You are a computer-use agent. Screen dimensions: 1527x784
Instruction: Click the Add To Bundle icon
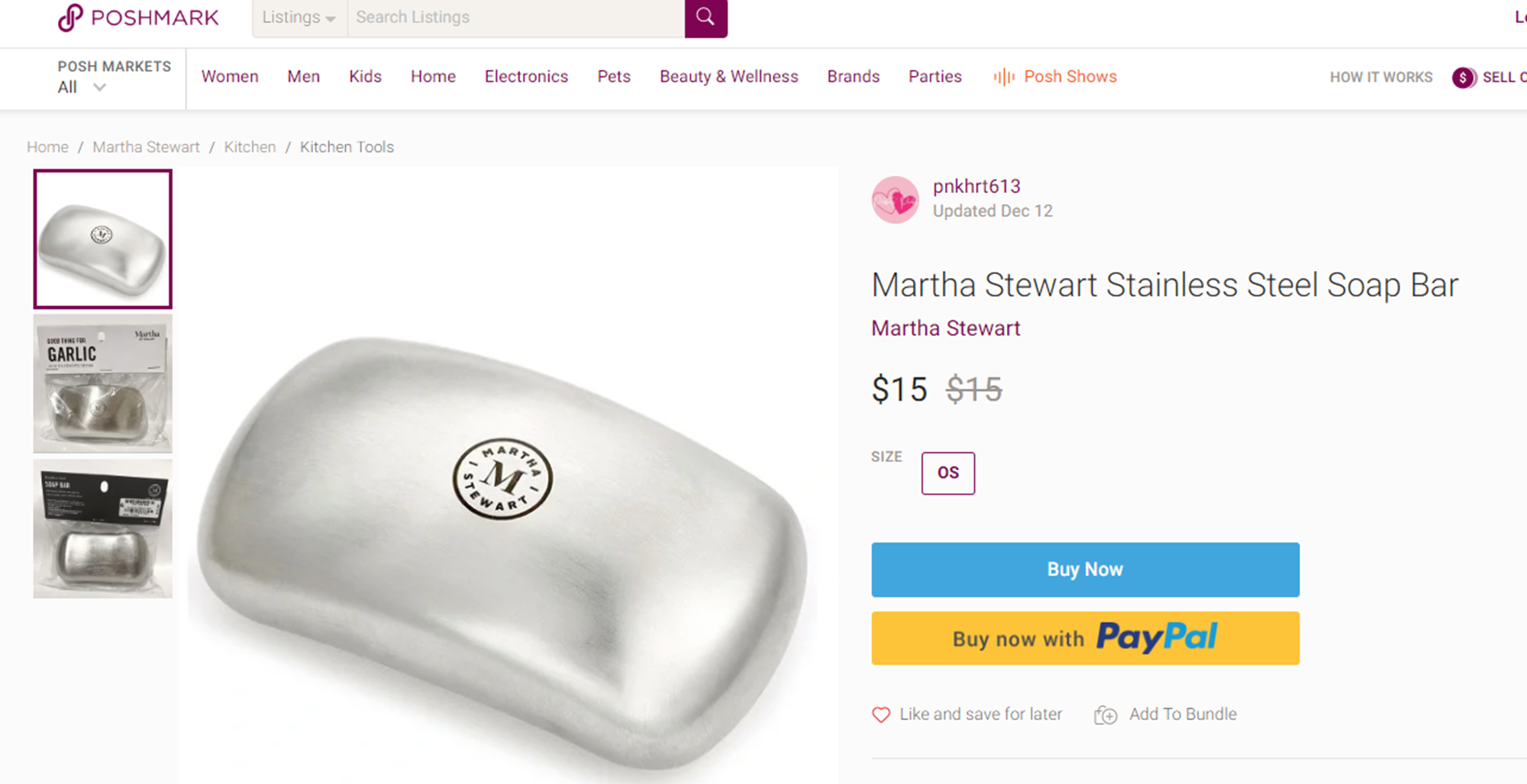(x=1105, y=715)
